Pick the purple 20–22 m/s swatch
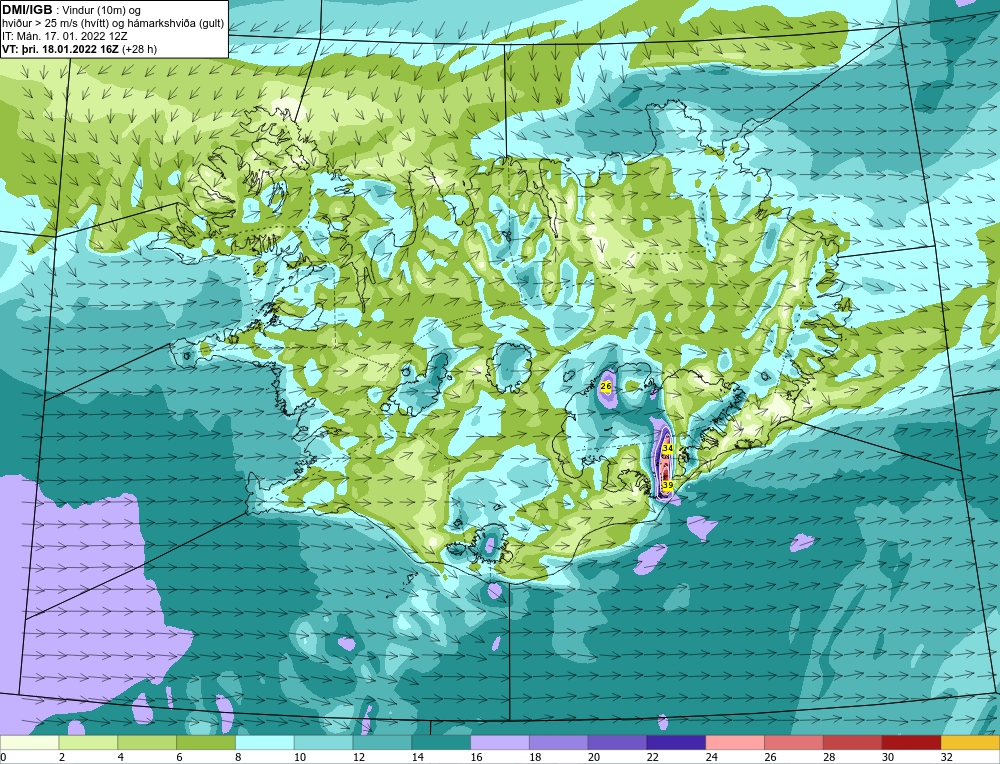Screen dimensions: 1000x764 click(x=617, y=742)
